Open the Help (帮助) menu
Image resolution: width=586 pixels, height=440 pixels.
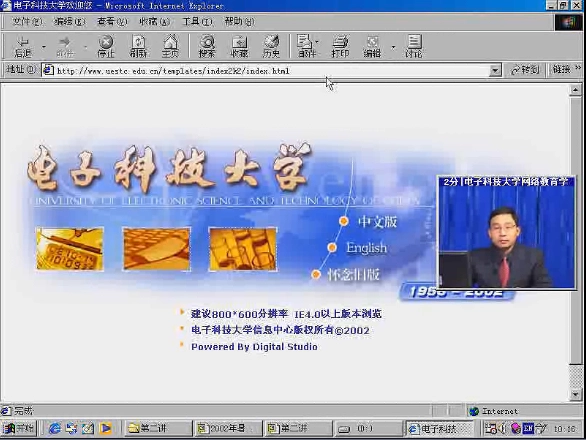239,22
